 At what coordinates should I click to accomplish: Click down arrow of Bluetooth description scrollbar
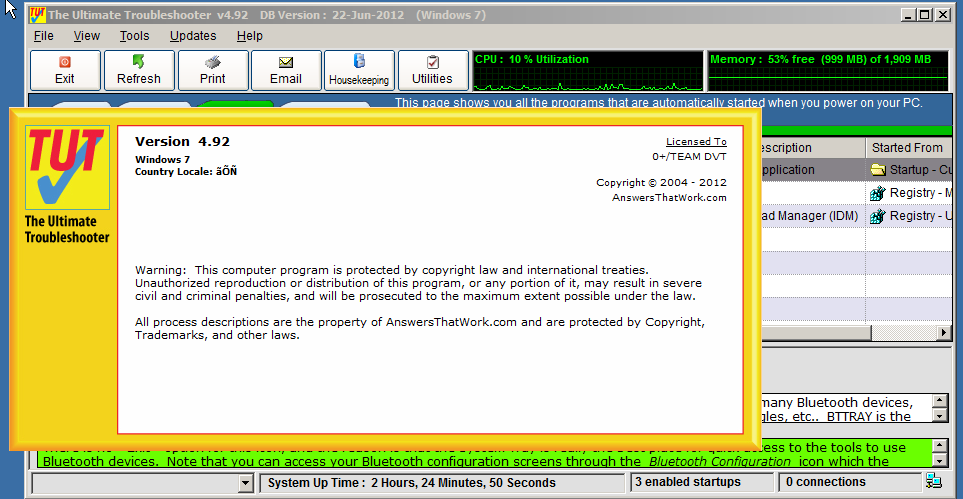[940, 416]
